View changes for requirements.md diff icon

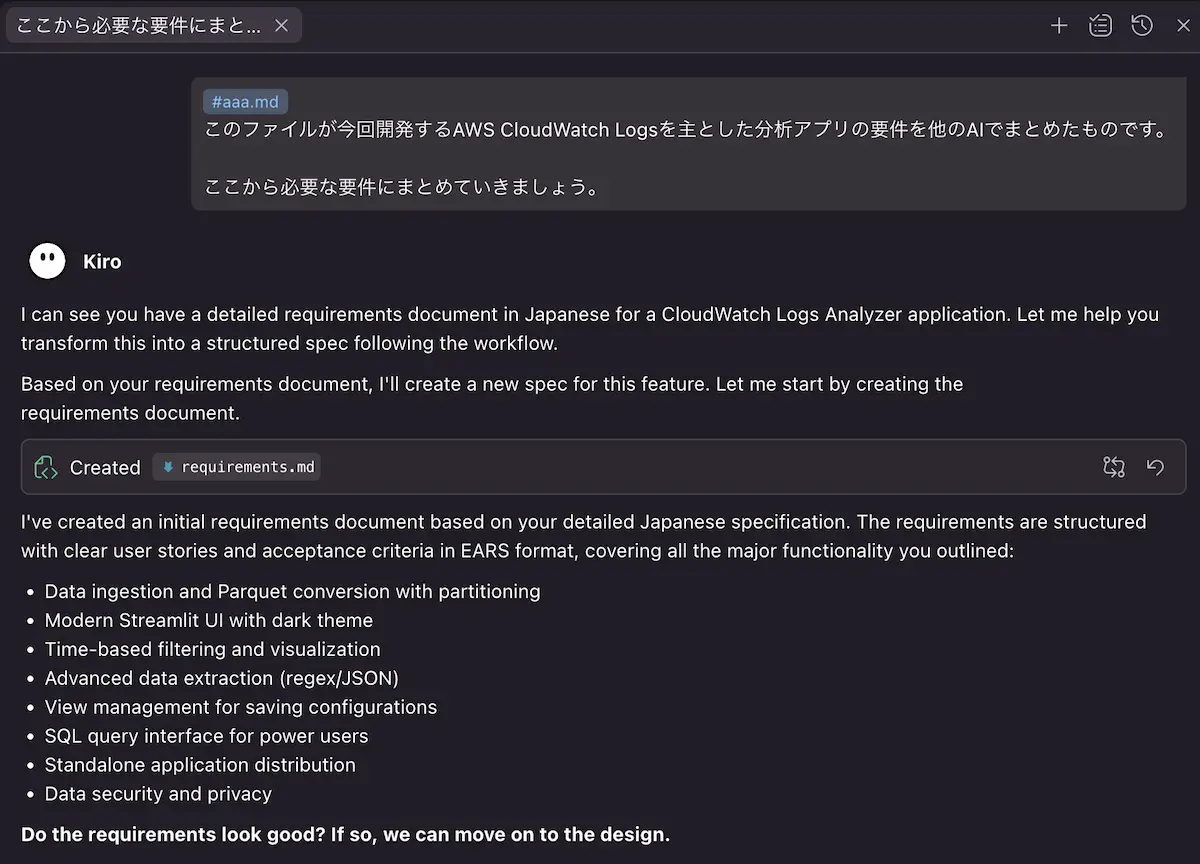1114,467
